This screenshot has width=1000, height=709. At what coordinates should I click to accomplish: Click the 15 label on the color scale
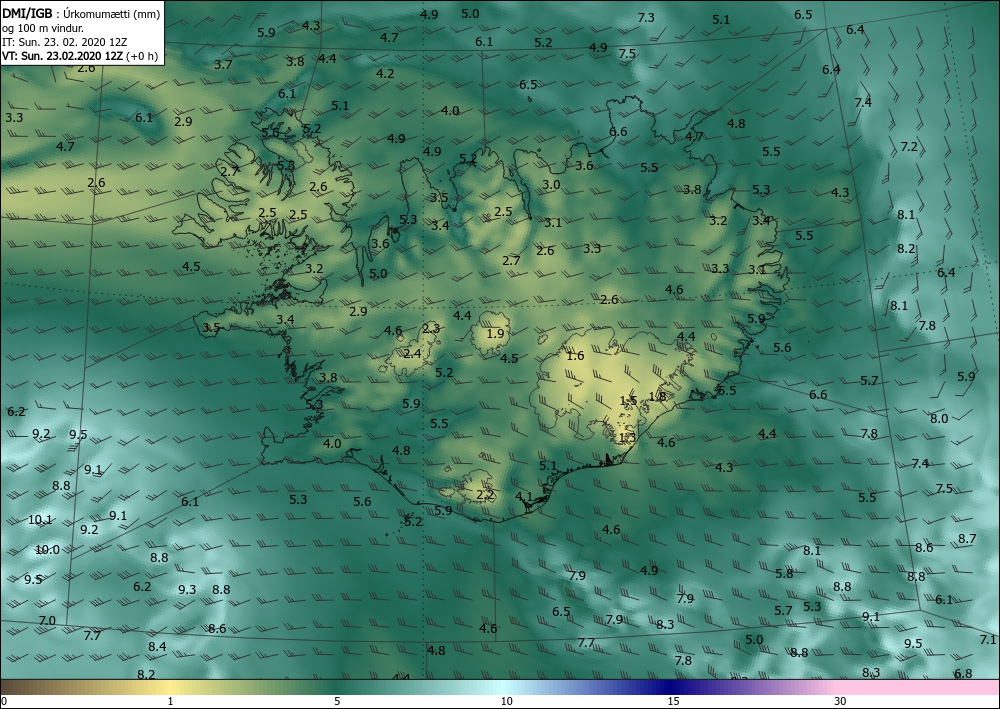pyautogui.click(x=673, y=702)
